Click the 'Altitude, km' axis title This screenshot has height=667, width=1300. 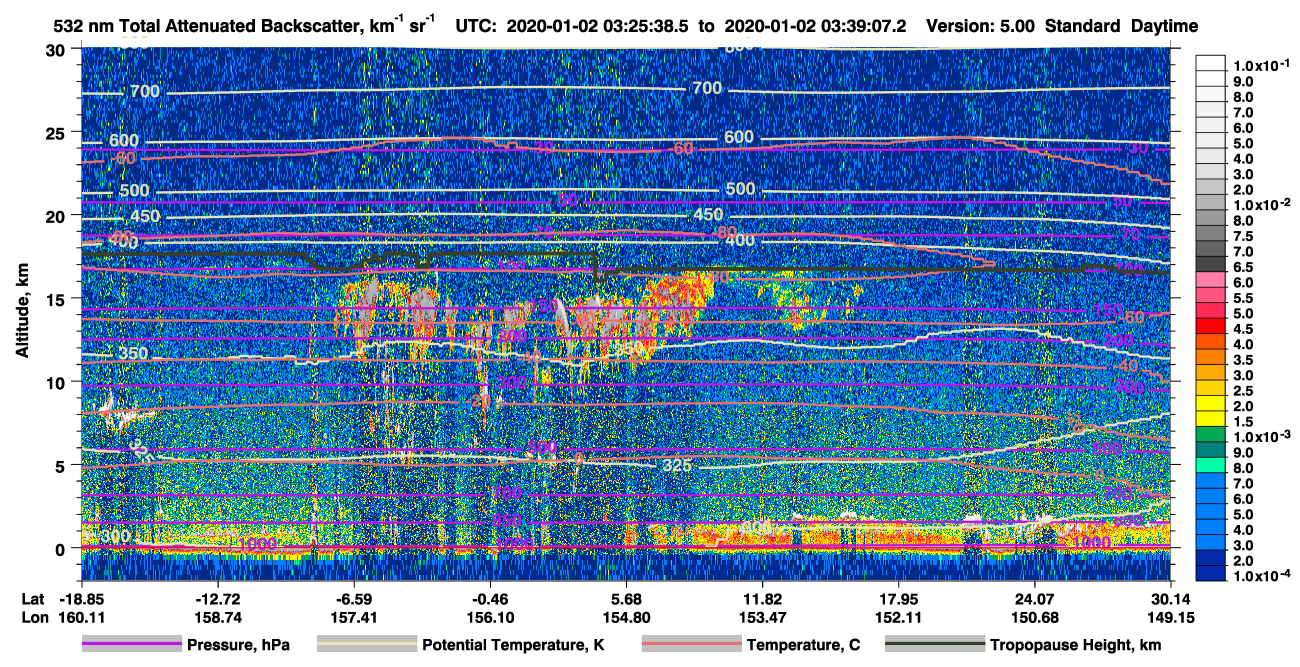coord(22,313)
